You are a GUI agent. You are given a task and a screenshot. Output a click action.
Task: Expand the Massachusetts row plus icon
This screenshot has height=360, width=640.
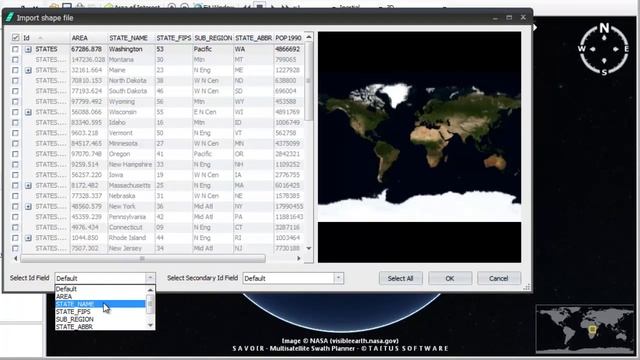(28, 186)
